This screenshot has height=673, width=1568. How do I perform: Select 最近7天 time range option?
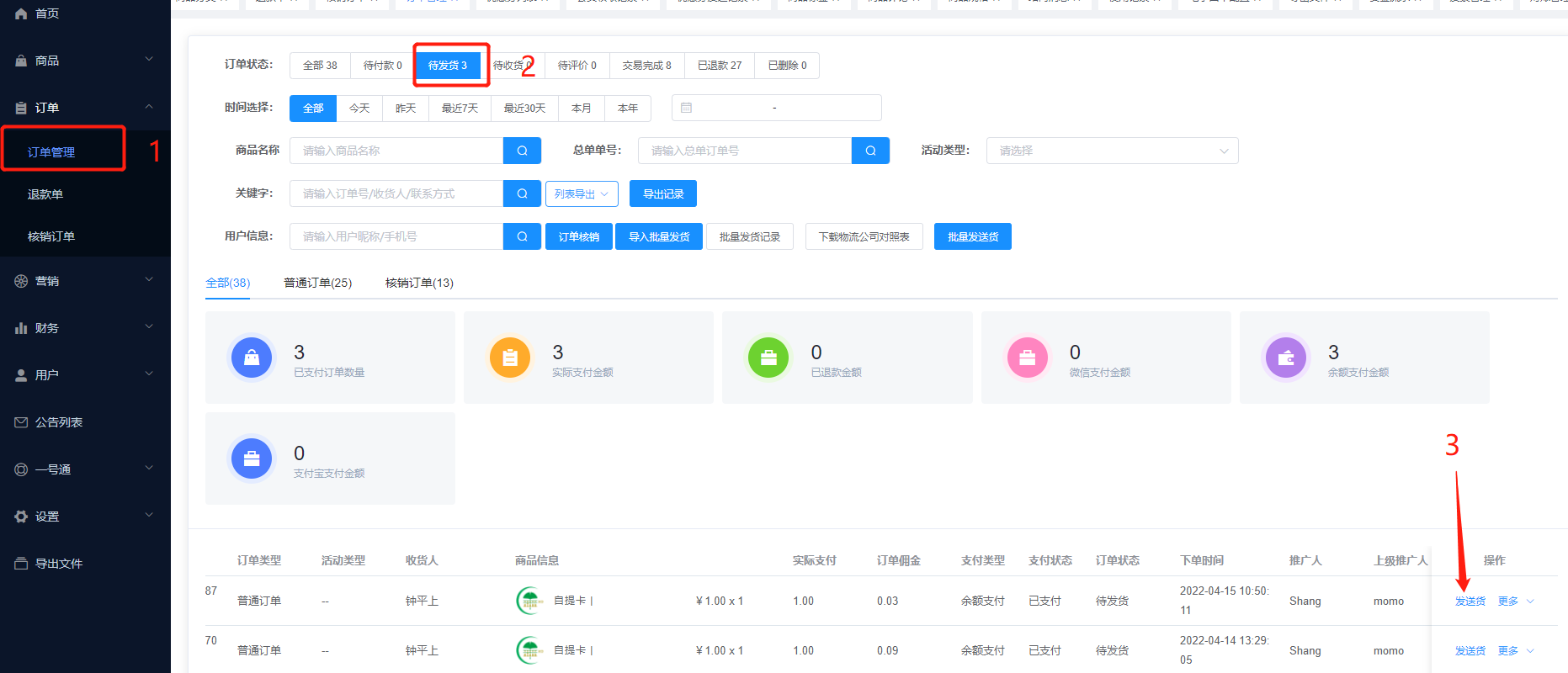click(460, 109)
